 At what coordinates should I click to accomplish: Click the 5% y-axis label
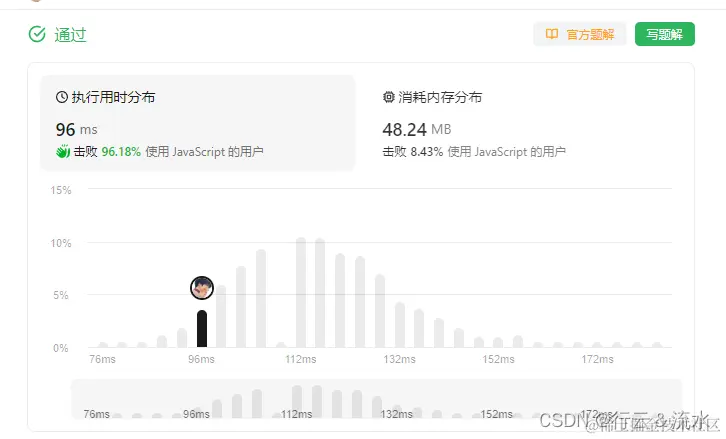[61, 295]
